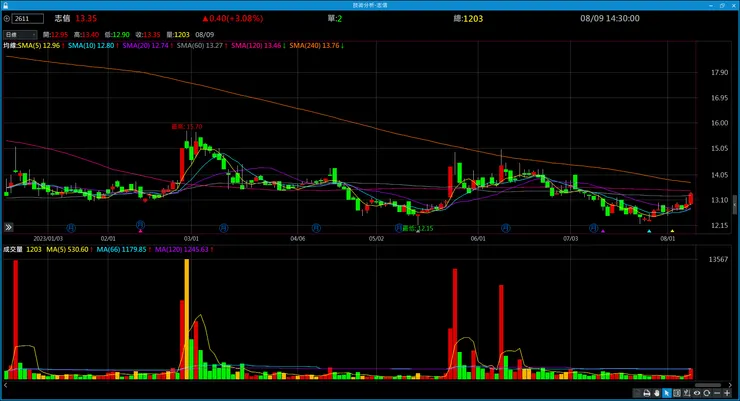Click the horizontal scrollbar thumb at bottom
The width and height of the screenshot is (740, 401).
coord(708,385)
